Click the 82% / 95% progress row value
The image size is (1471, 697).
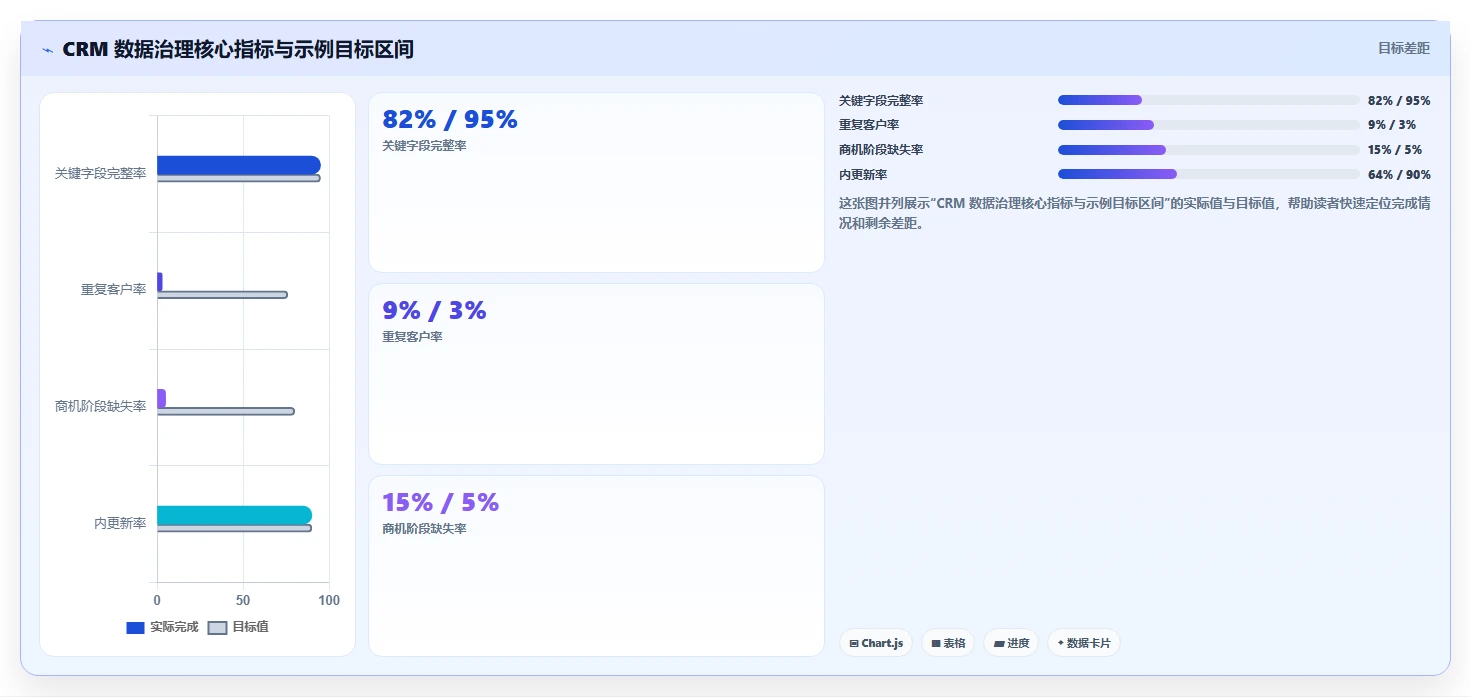(1399, 101)
